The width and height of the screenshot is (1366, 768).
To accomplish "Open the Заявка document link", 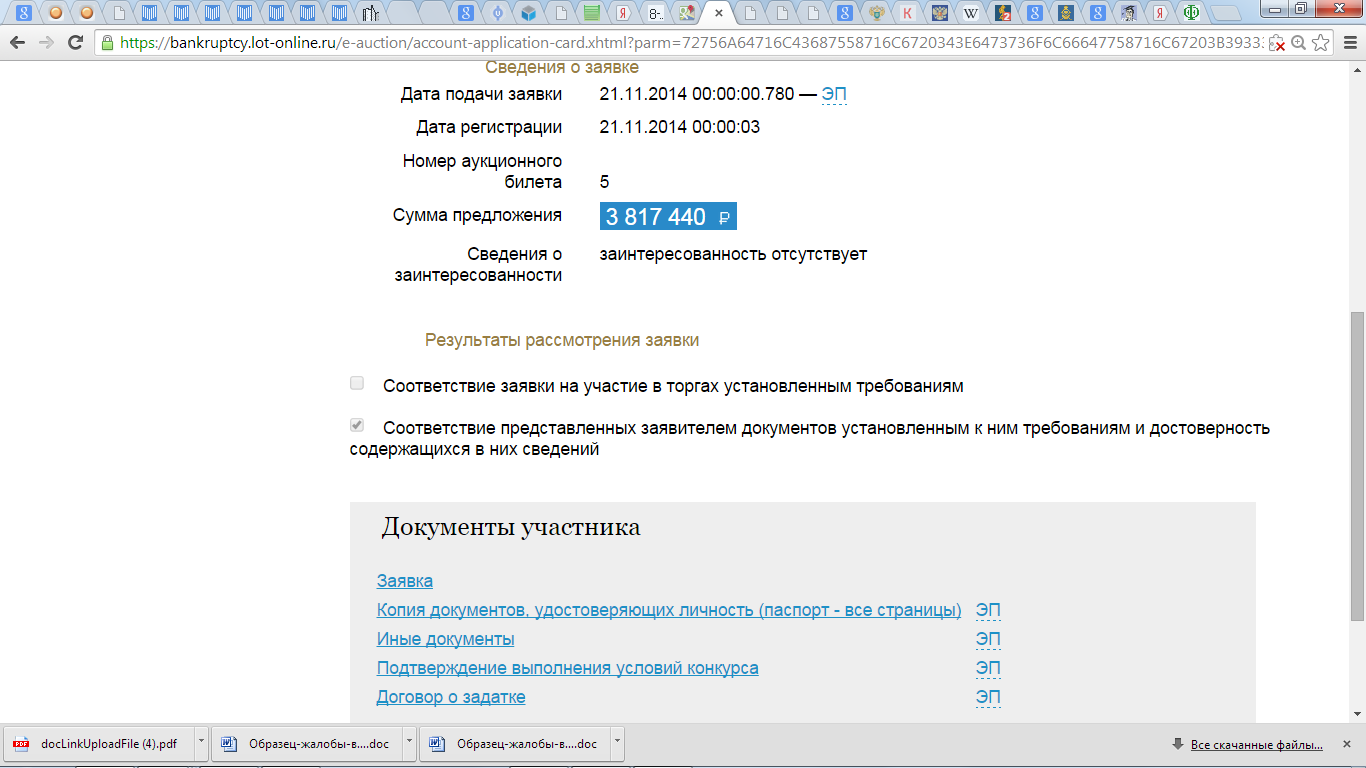I will 404,581.
